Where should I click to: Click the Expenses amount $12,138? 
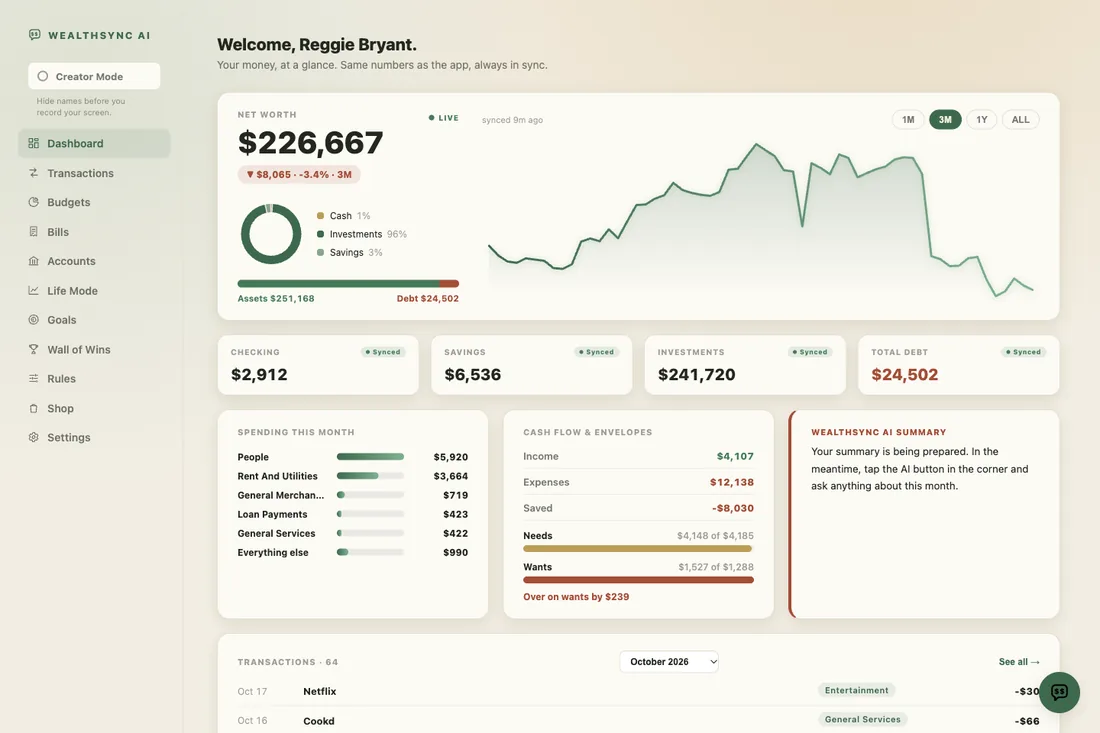(x=732, y=482)
